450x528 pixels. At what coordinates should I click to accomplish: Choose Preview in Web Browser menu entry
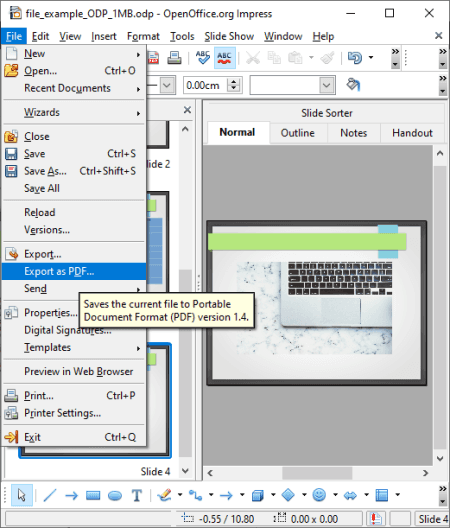pyautogui.click(x=74, y=371)
